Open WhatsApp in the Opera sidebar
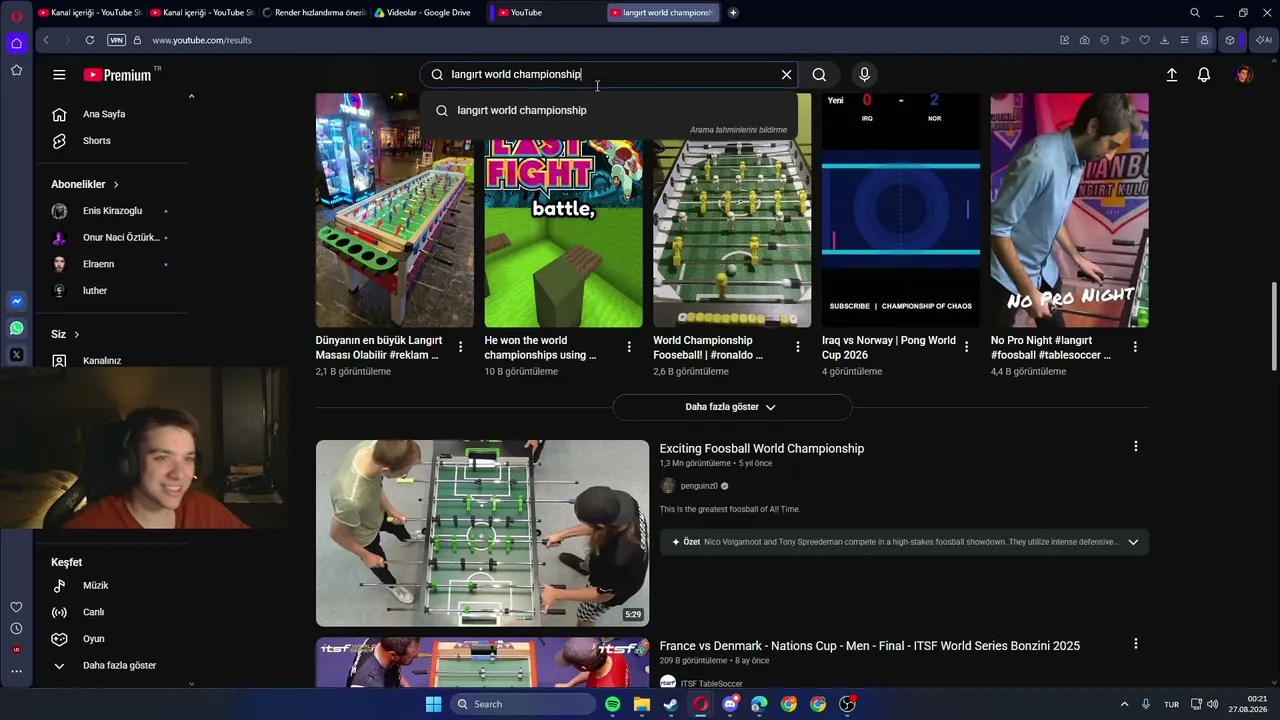The image size is (1280, 720). [17, 328]
